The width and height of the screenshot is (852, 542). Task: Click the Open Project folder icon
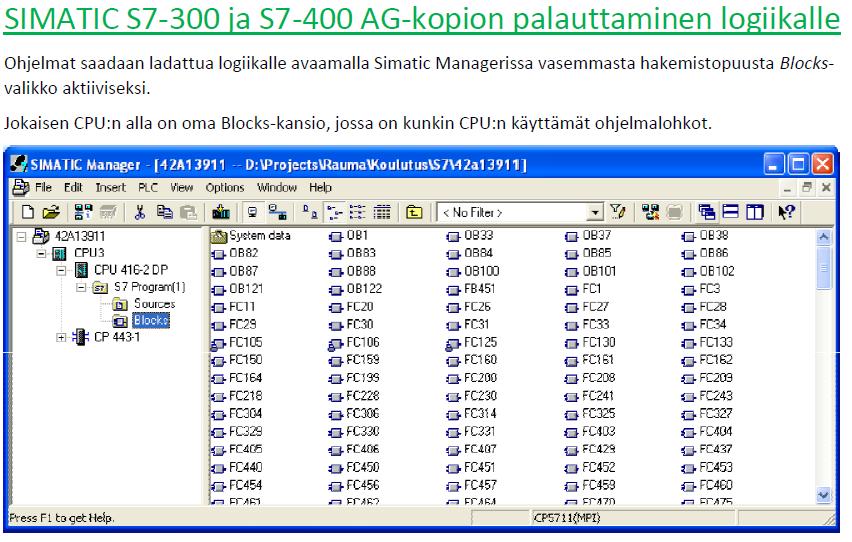pos(51,211)
